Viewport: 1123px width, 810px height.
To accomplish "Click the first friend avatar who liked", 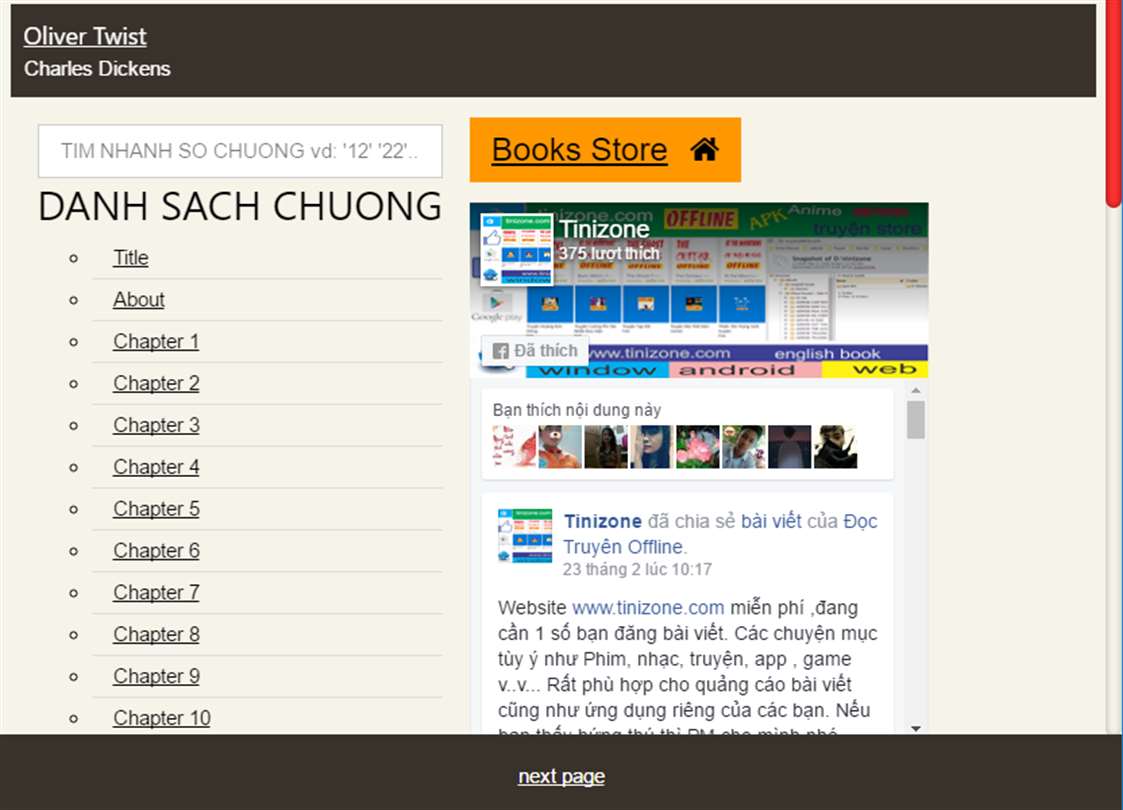I will (514, 447).
